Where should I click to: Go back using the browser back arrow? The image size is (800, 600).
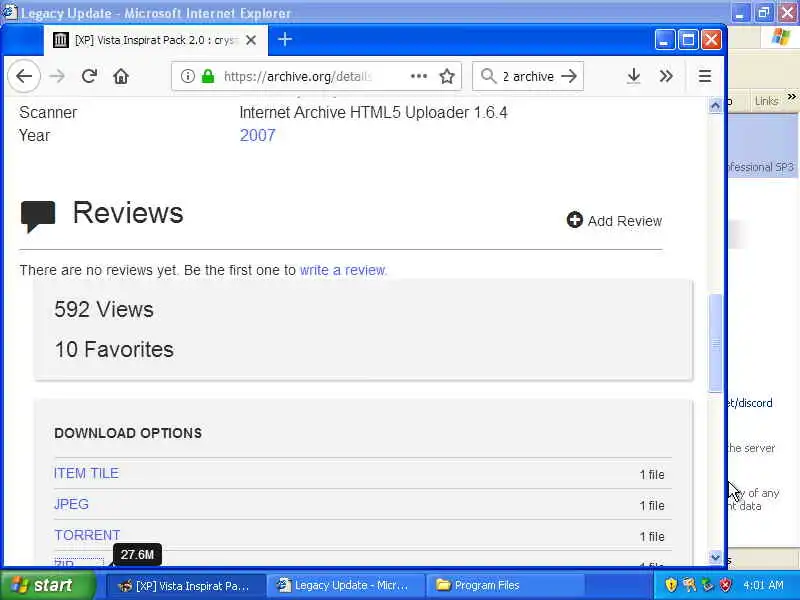(24, 77)
